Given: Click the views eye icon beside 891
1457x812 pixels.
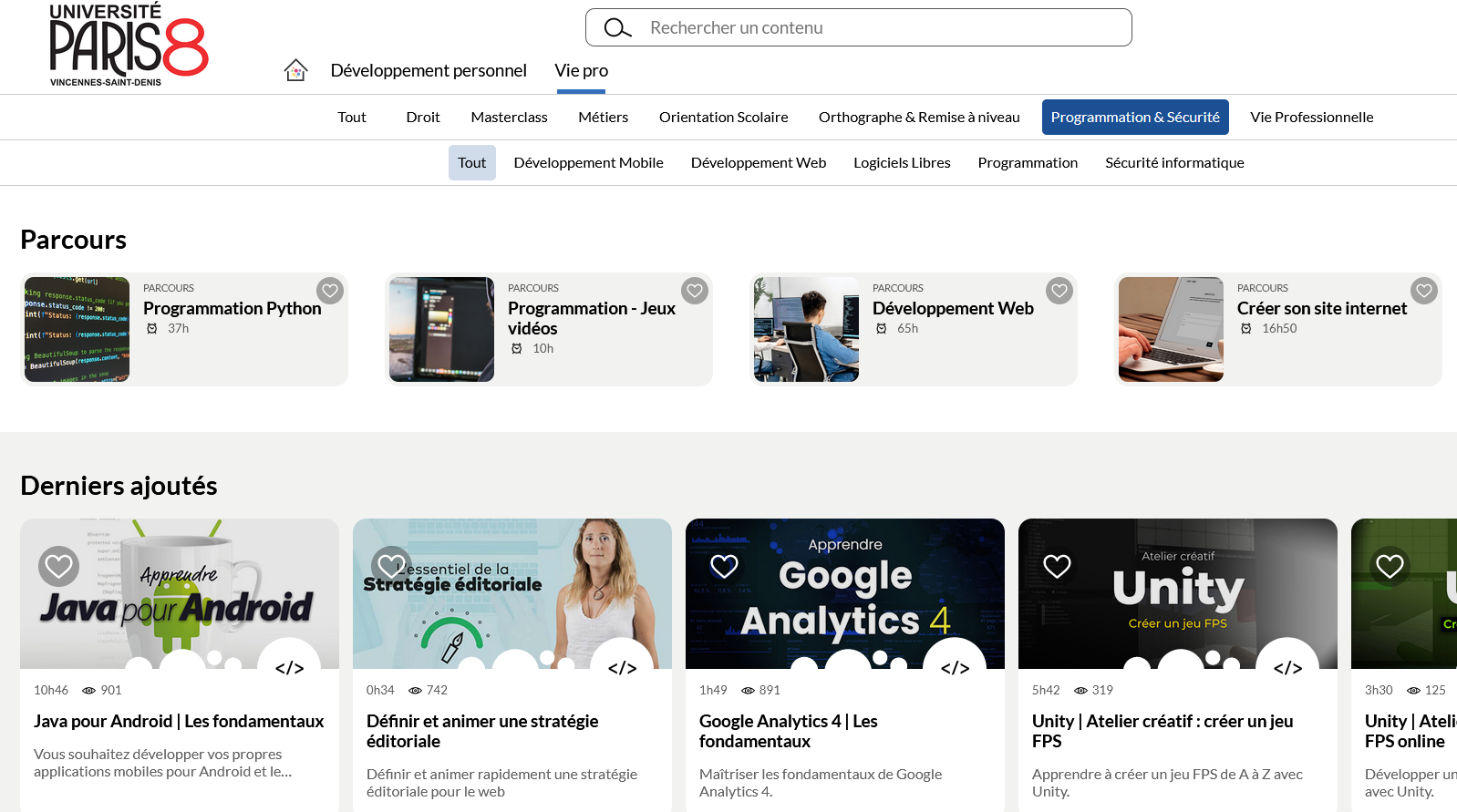Looking at the screenshot, I should pos(748,691).
